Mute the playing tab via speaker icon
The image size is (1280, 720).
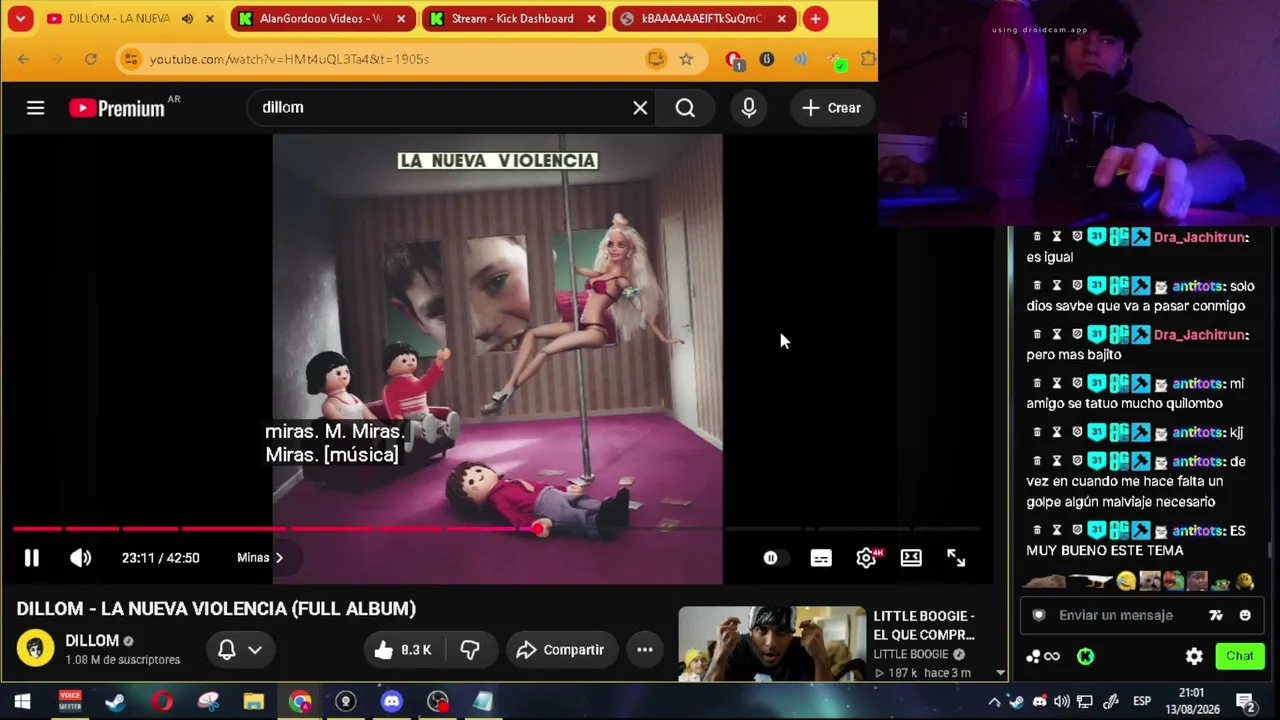coord(187,19)
